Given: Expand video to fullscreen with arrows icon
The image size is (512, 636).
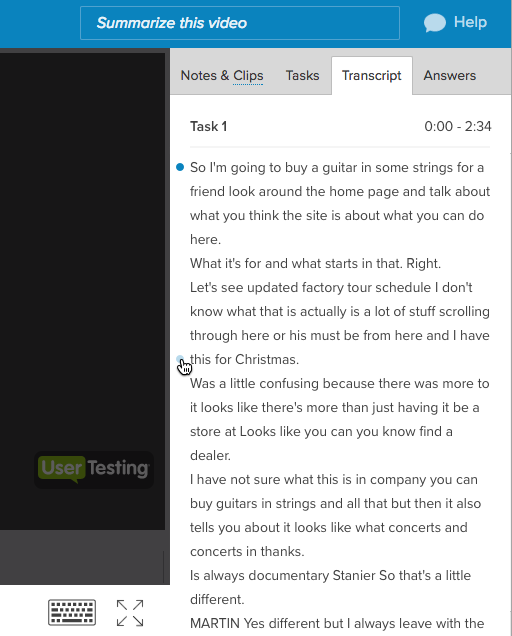Looking at the screenshot, I should point(130,613).
